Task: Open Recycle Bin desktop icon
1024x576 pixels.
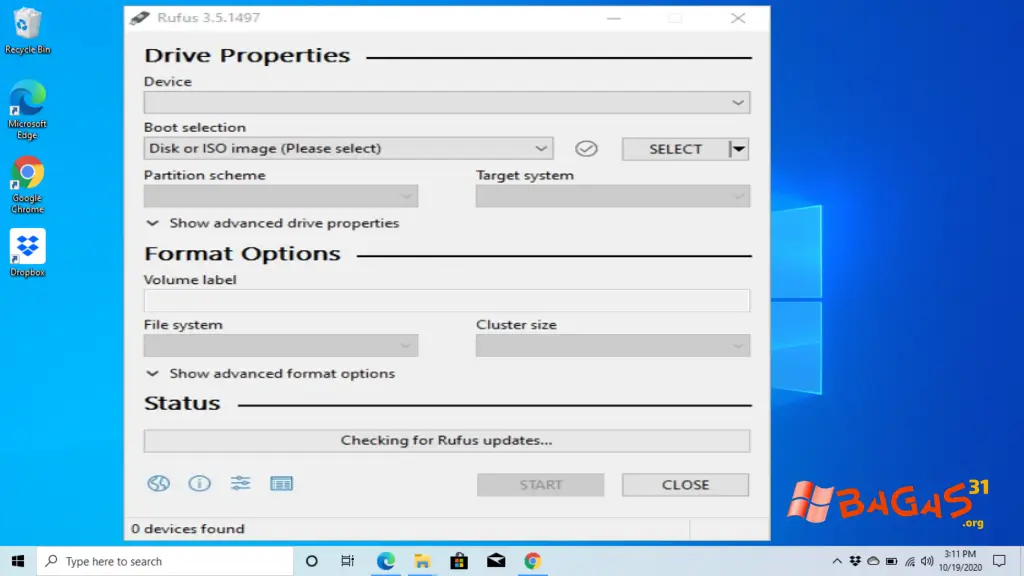Action: pyautogui.click(x=27, y=31)
